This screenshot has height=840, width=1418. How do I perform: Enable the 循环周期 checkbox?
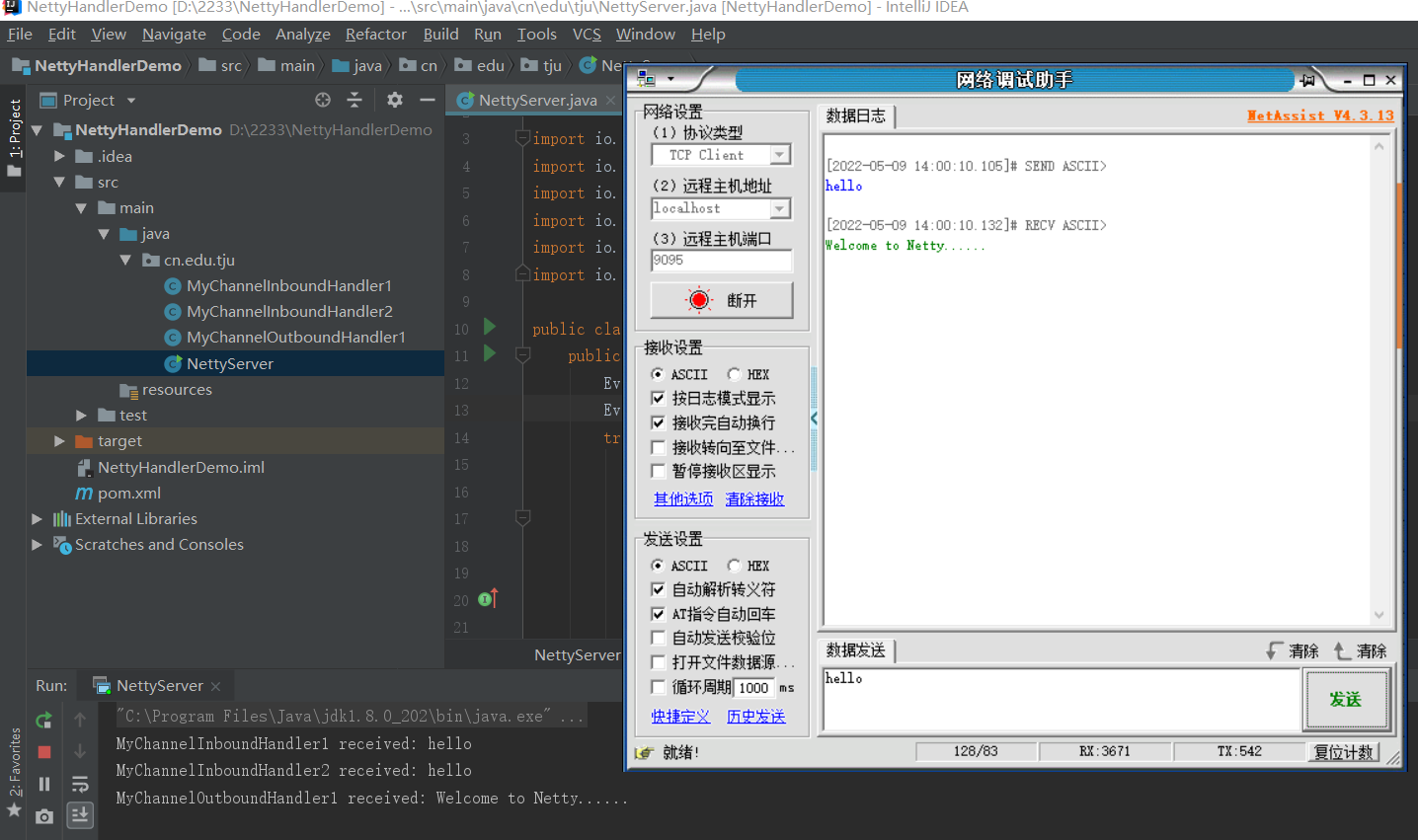(659, 687)
